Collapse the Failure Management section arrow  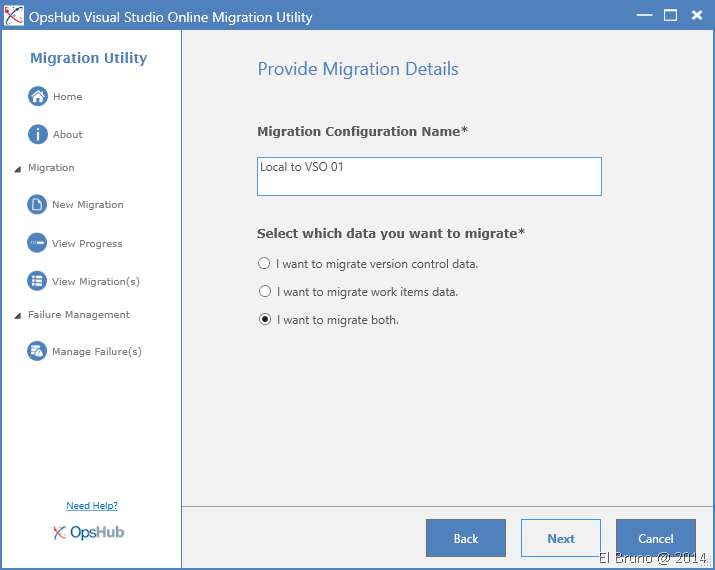coord(17,316)
